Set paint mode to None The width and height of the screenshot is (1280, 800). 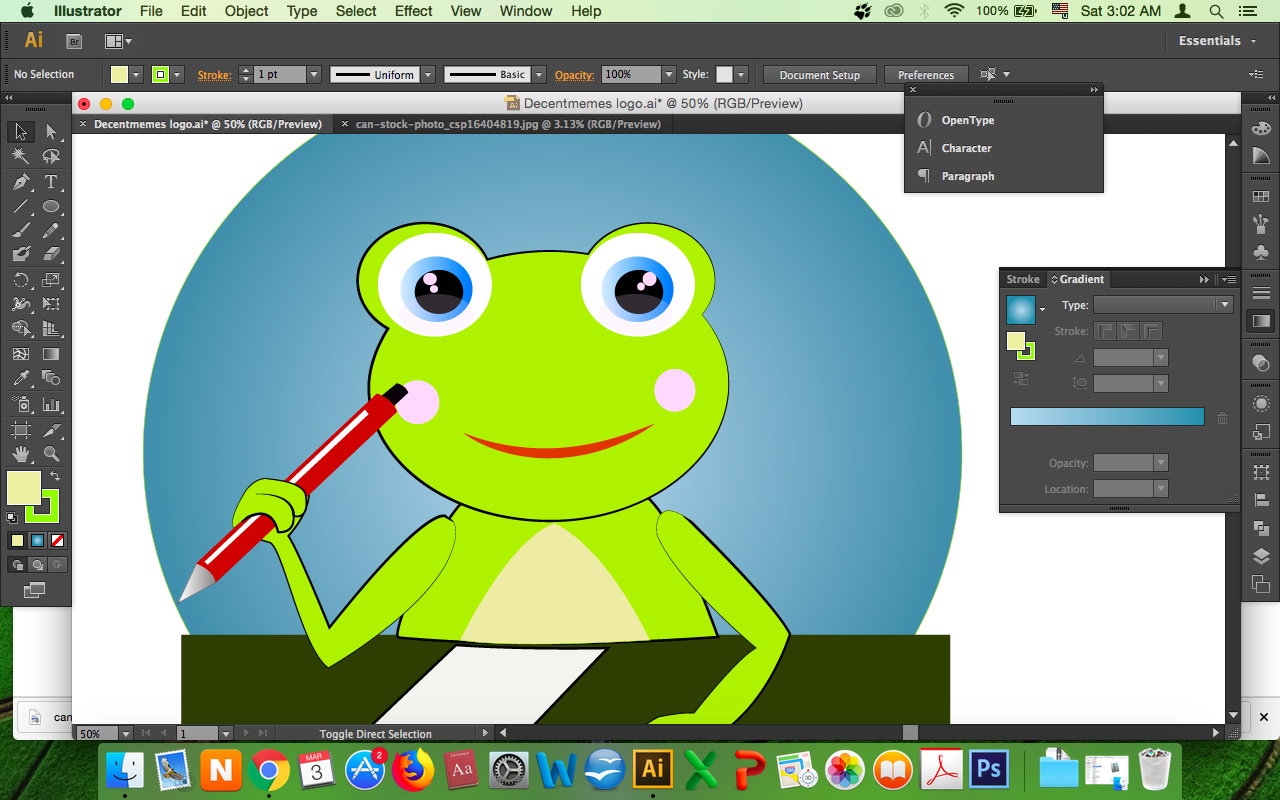58,541
